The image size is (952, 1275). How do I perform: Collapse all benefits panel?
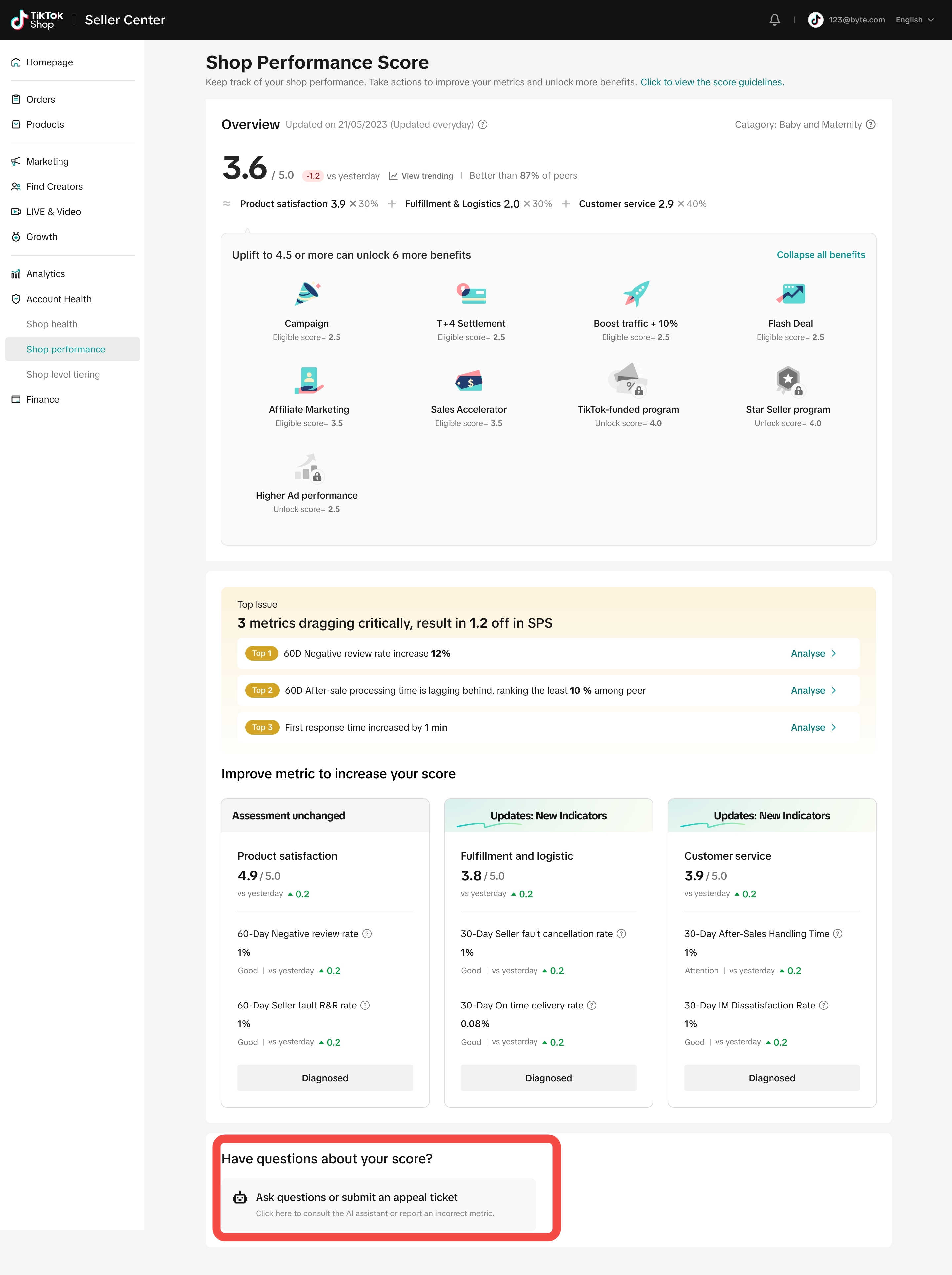click(821, 255)
